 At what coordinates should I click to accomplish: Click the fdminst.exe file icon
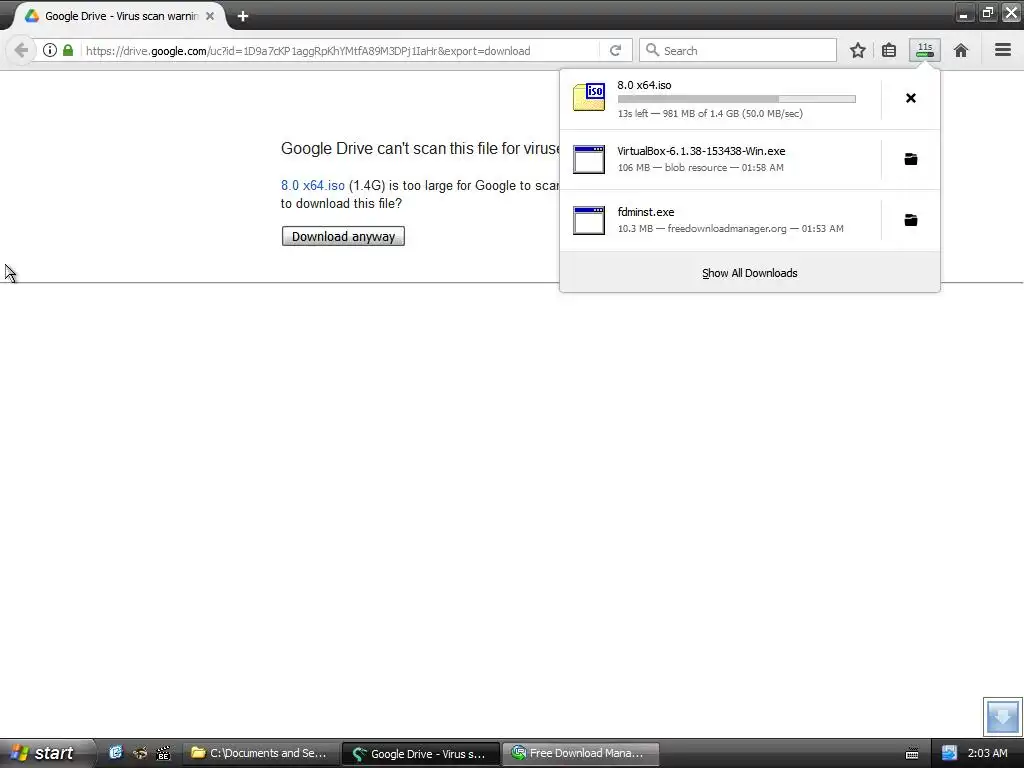[589, 220]
